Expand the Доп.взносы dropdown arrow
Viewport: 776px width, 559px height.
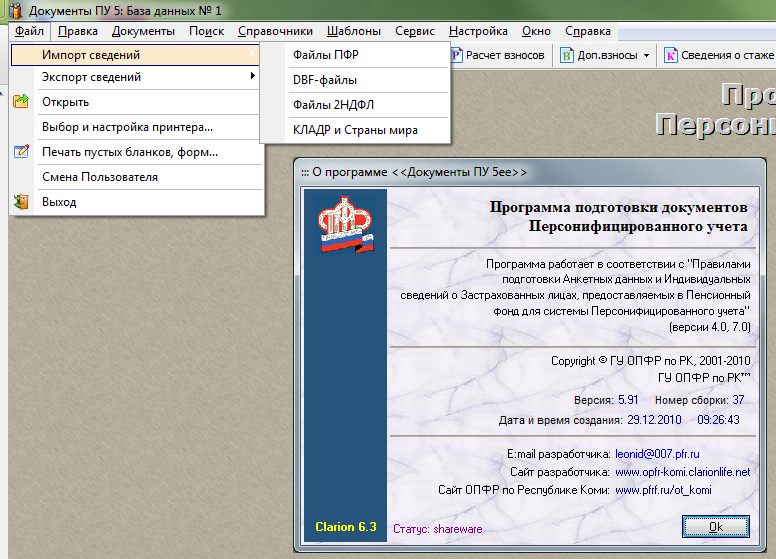646,56
